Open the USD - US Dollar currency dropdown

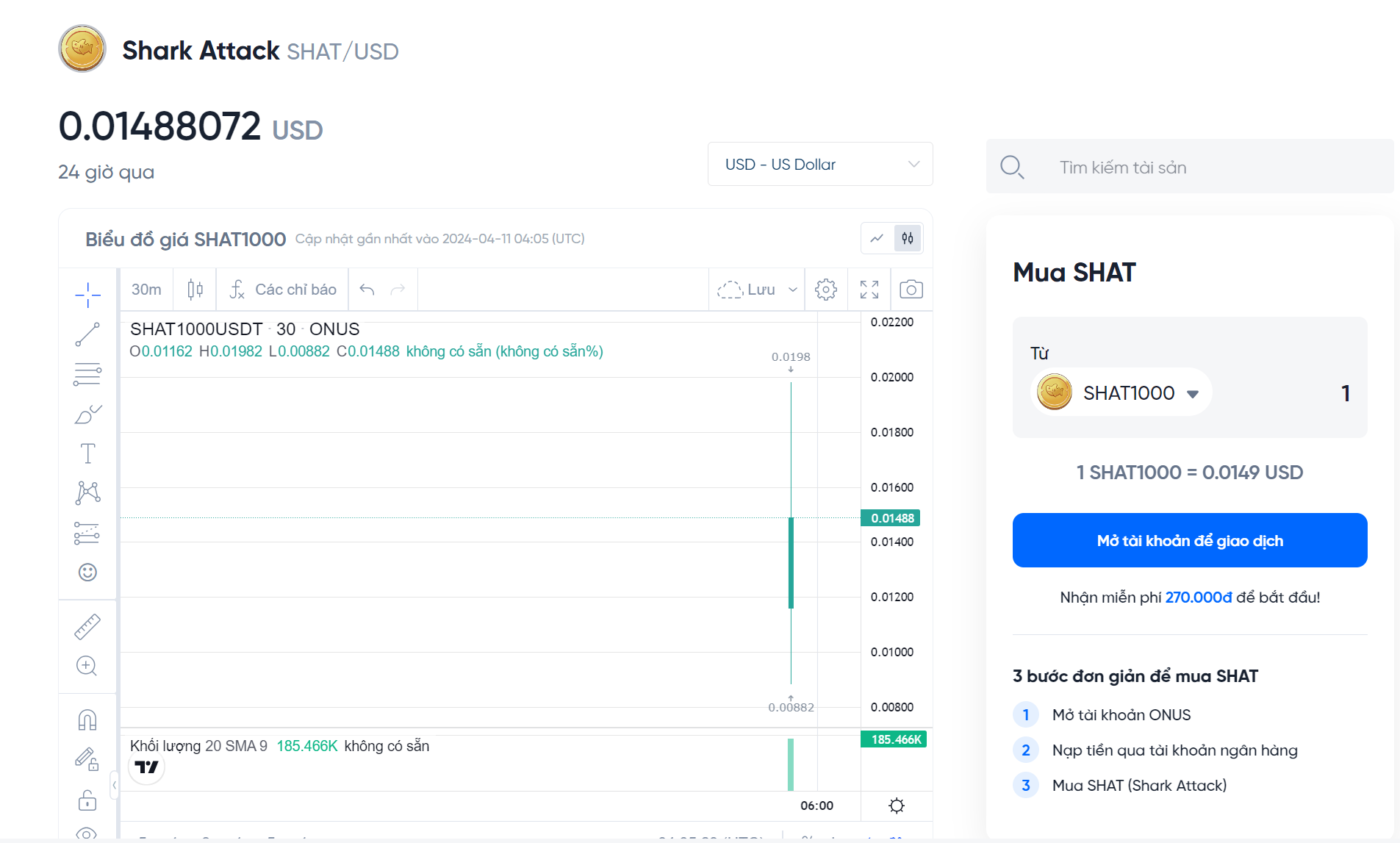tap(820, 164)
